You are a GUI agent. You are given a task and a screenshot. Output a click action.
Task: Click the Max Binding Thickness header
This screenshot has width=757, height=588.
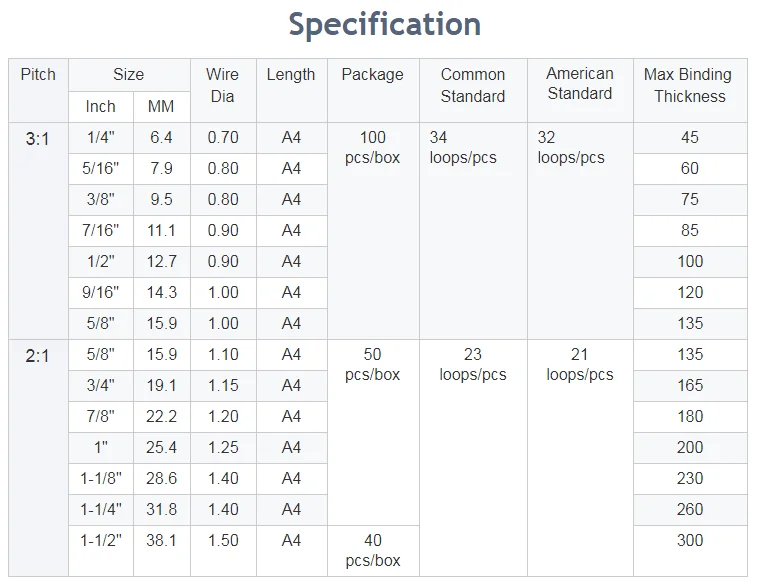tap(688, 85)
